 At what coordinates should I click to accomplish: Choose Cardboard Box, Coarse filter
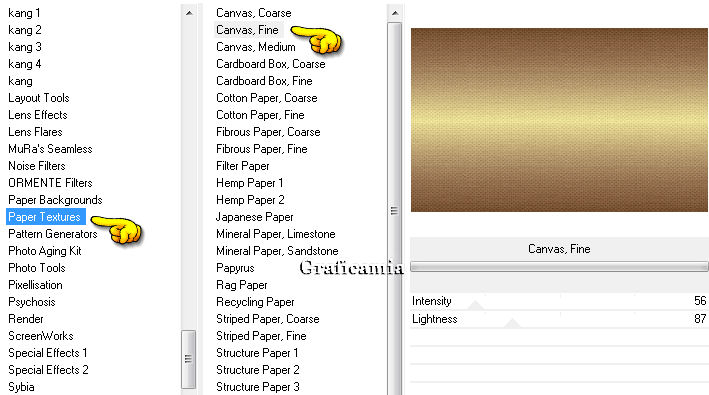pos(271,64)
